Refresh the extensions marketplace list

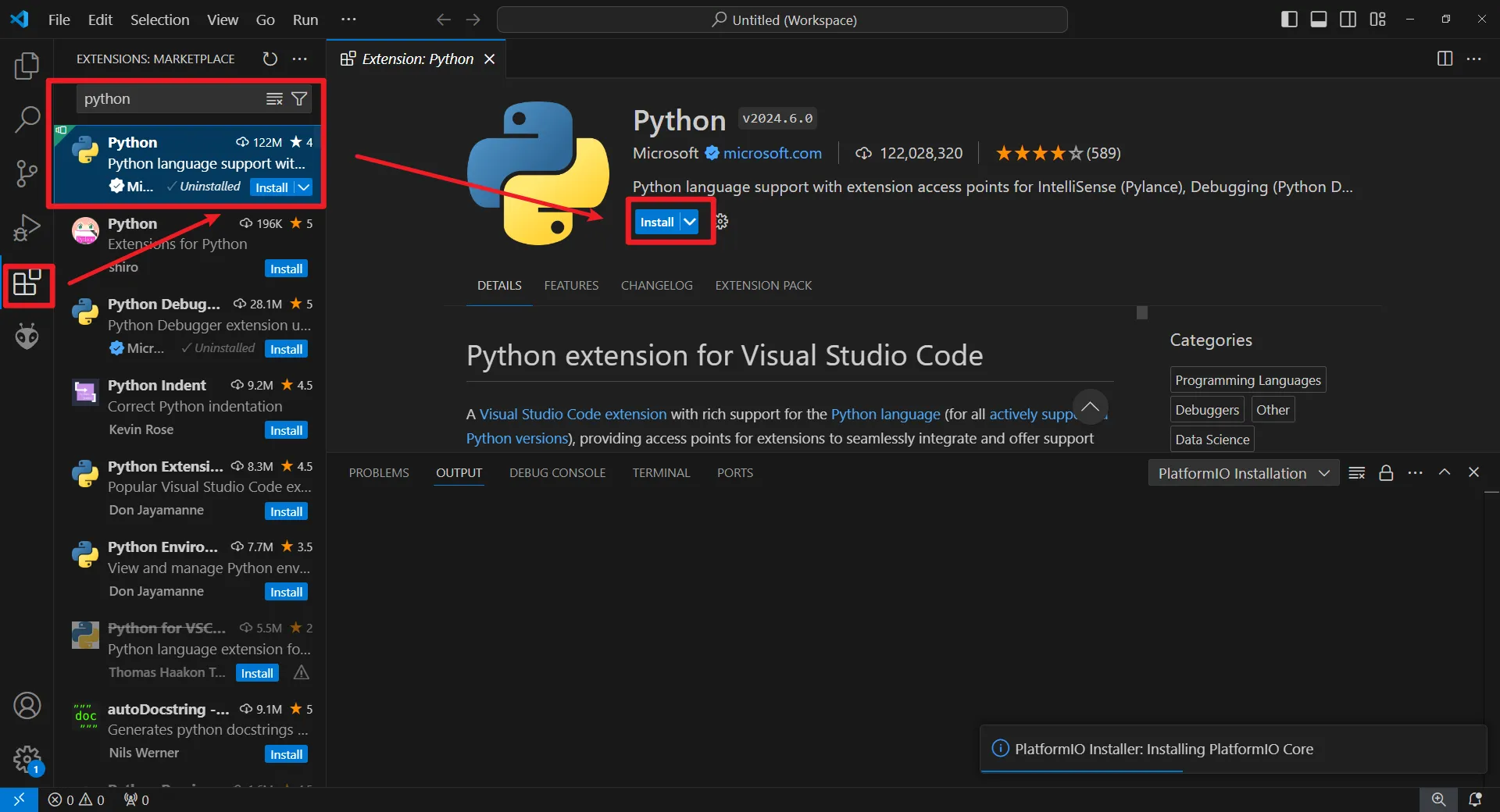pyautogui.click(x=270, y=59)
